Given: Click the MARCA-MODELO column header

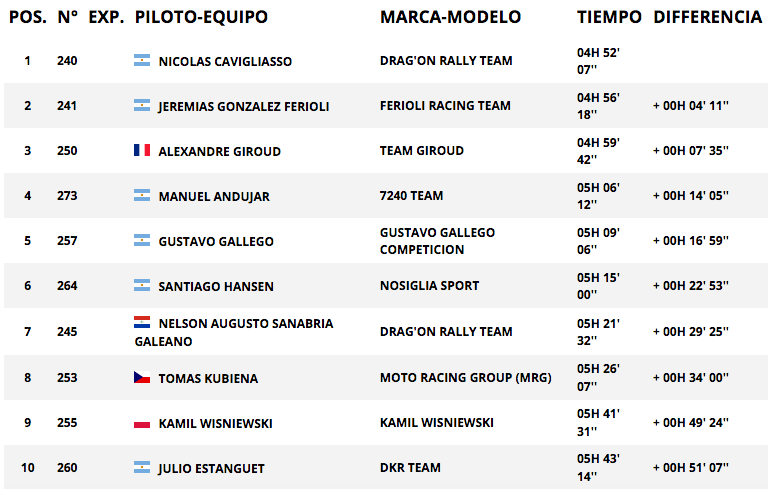Looking at the screenshot, I should [x=450, y=17].
